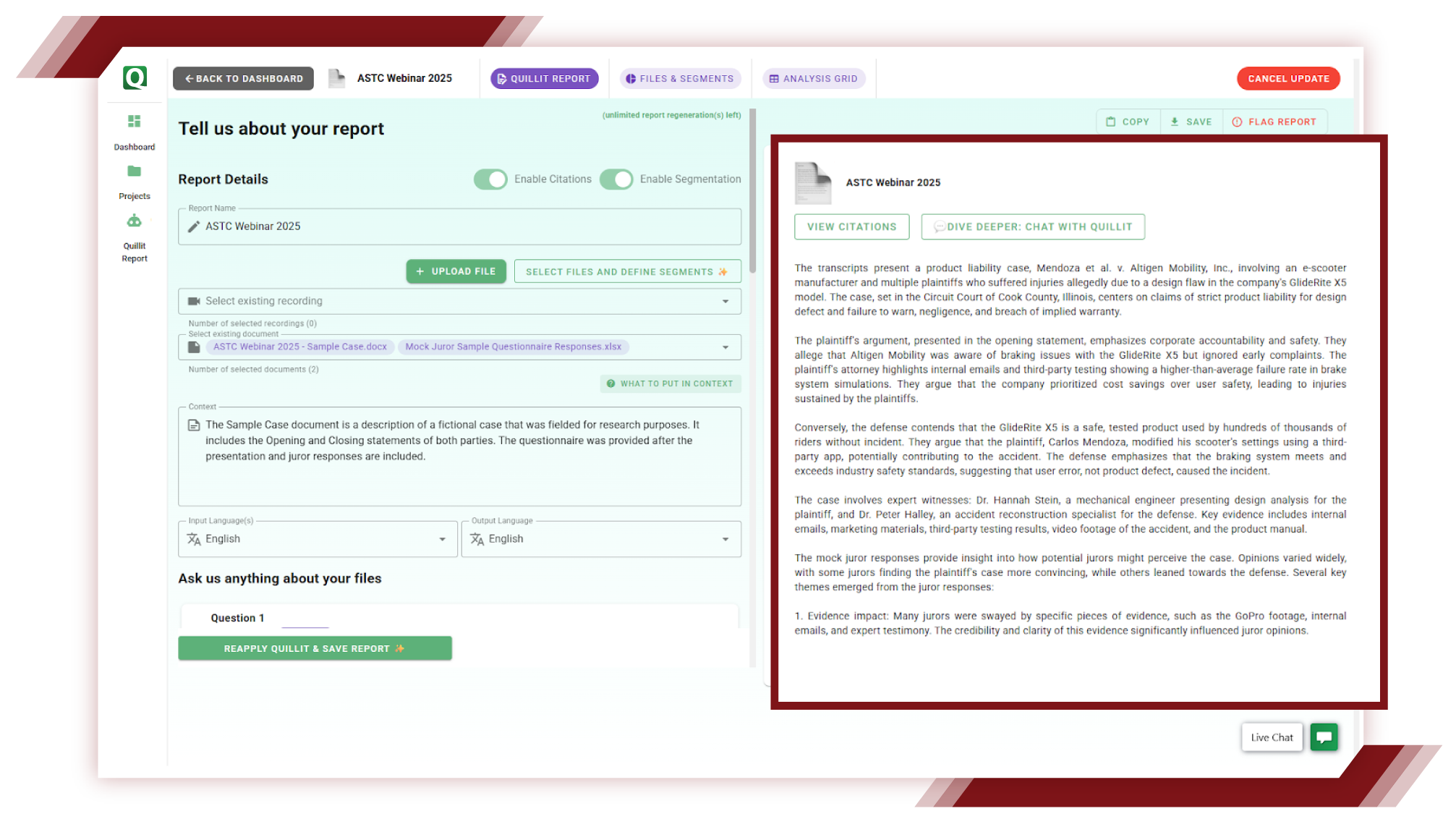Expand Select existing recording dropdown
The height and width of the screenshot is (819, 1456).
(725, 301)
